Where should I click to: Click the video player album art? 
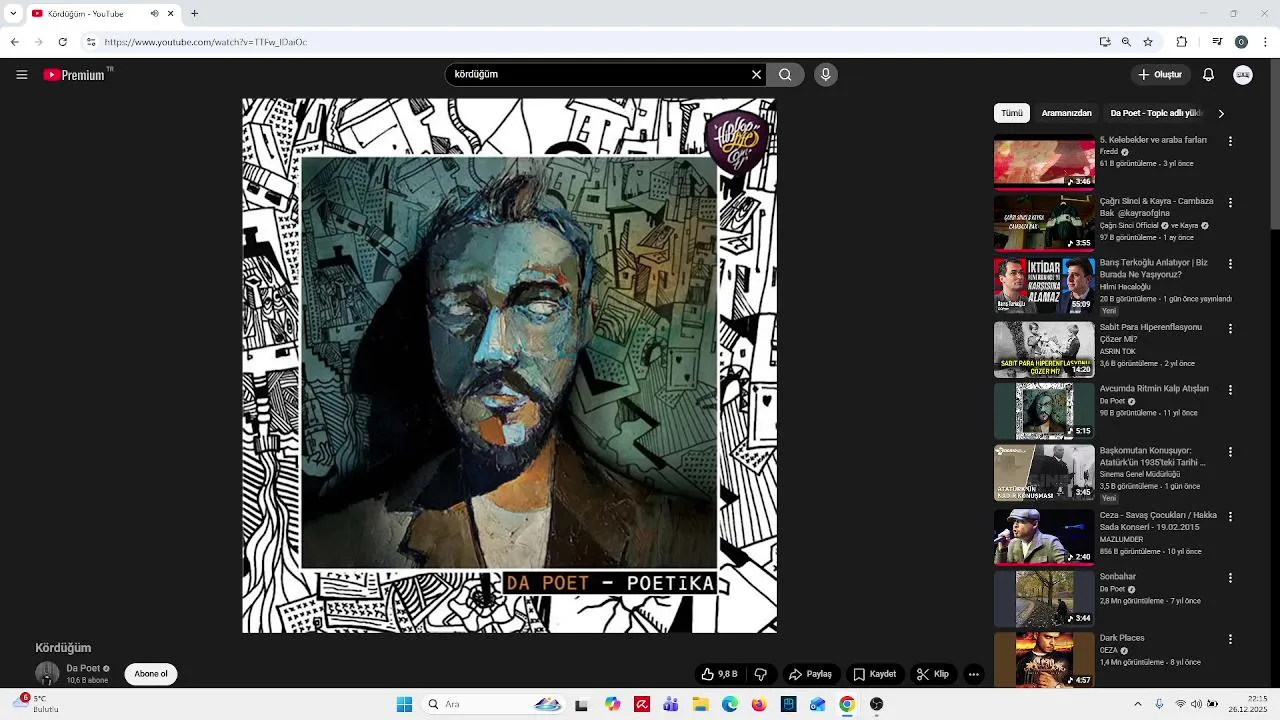[x=509, y=365]
